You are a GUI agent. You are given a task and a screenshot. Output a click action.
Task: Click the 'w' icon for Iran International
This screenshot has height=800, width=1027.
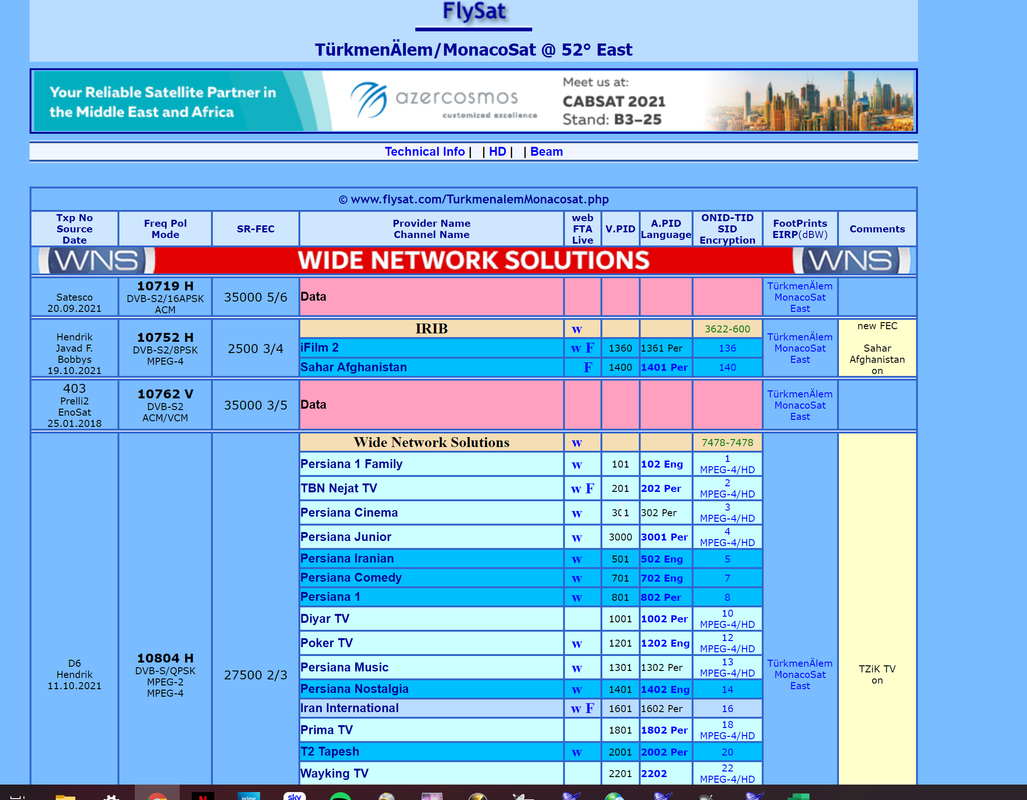click(x=576, y=709)
